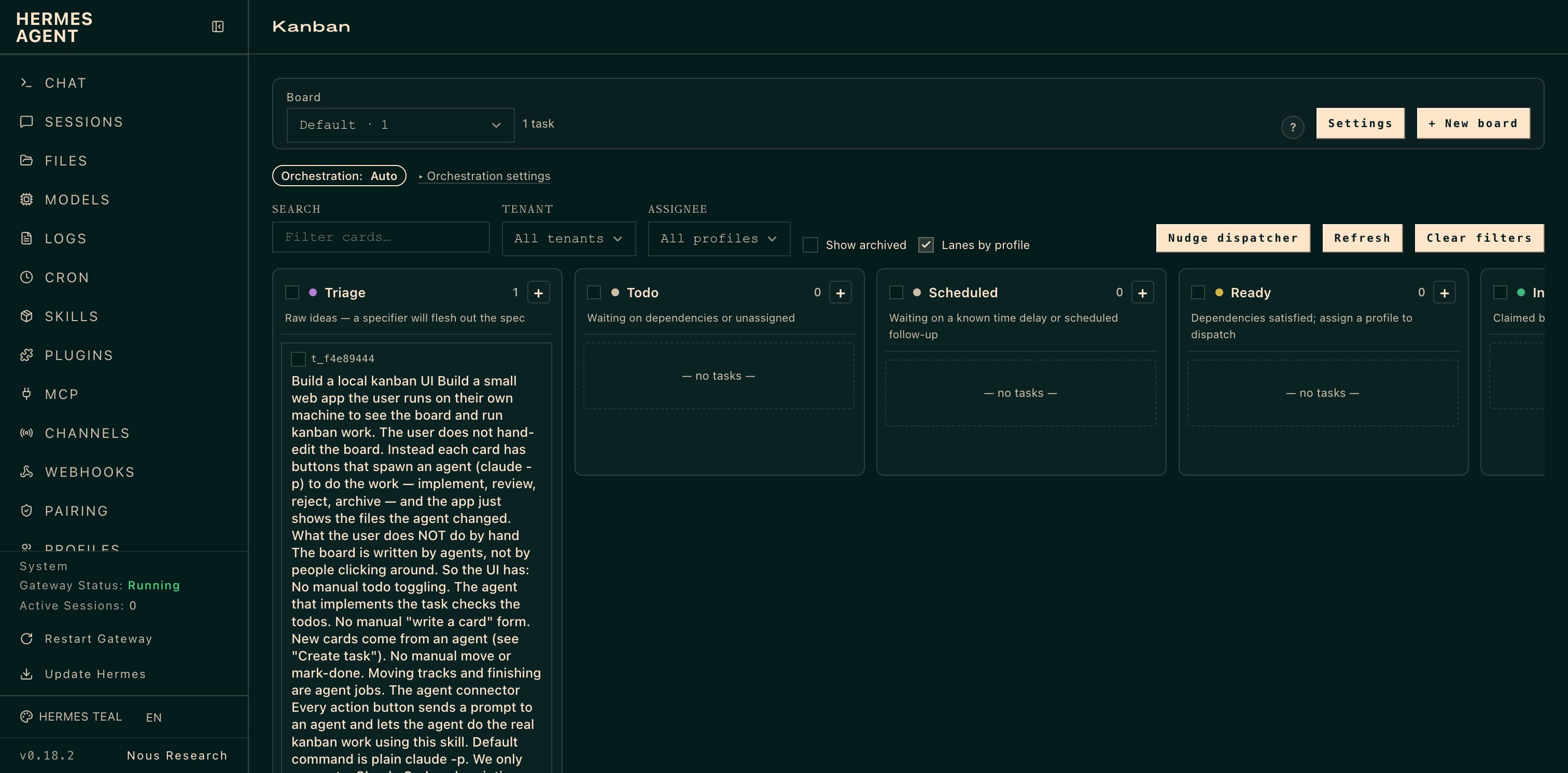Click the Hermes Agent logo title
The image size is (1568, 773).
pos(54,27)
